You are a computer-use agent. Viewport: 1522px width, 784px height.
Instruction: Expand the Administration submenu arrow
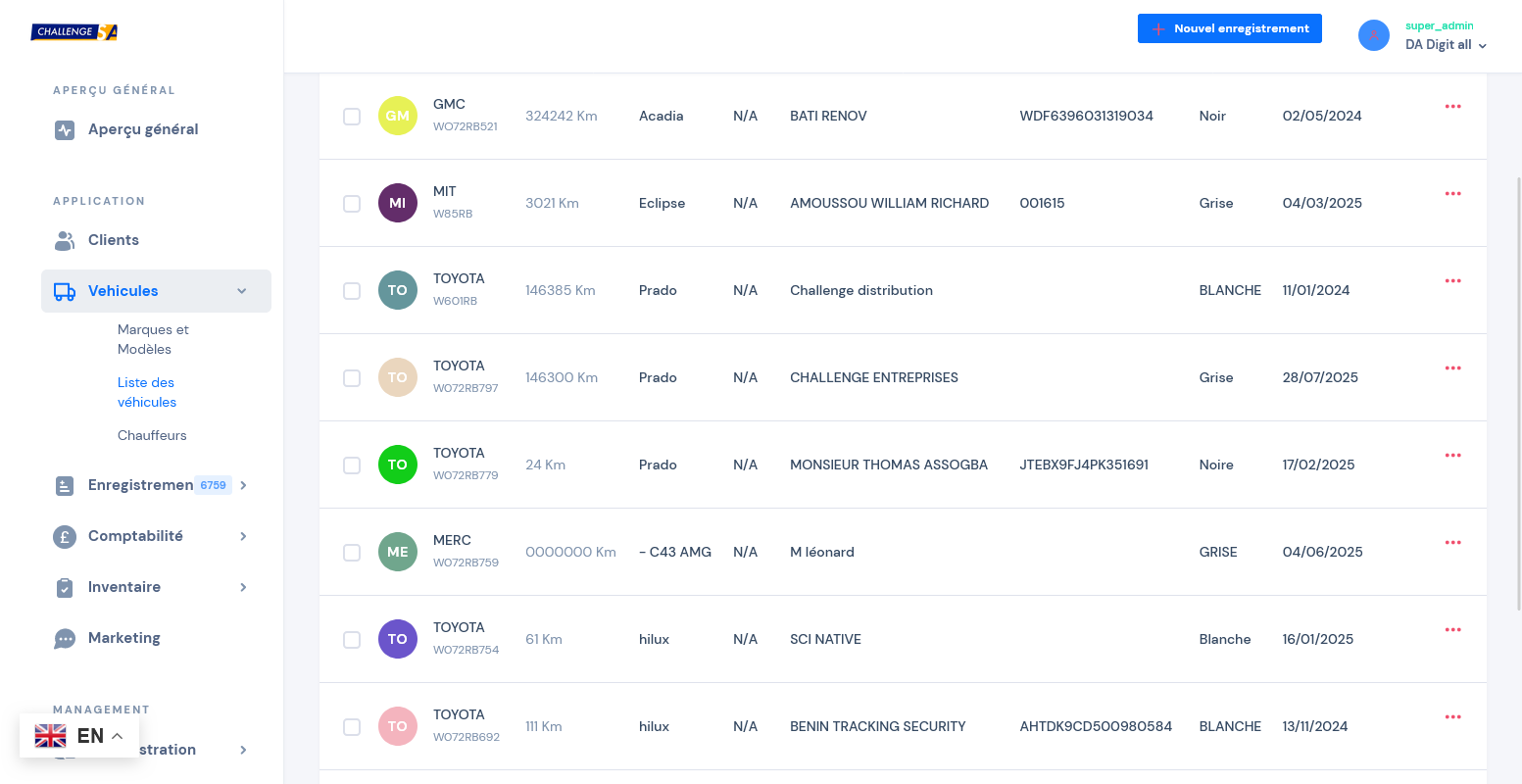pyautogui.click(x=243, y=750)
